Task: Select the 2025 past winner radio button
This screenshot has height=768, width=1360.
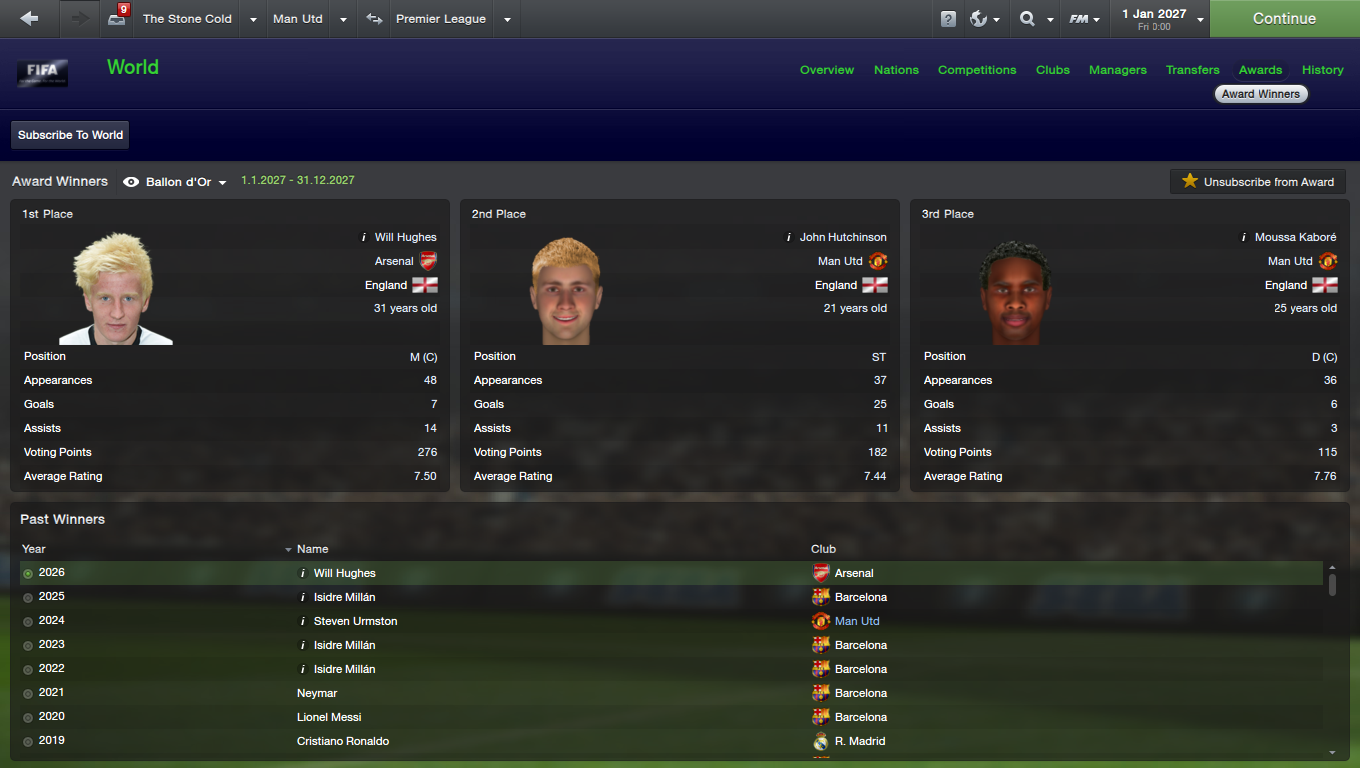Action: point(28,597)
